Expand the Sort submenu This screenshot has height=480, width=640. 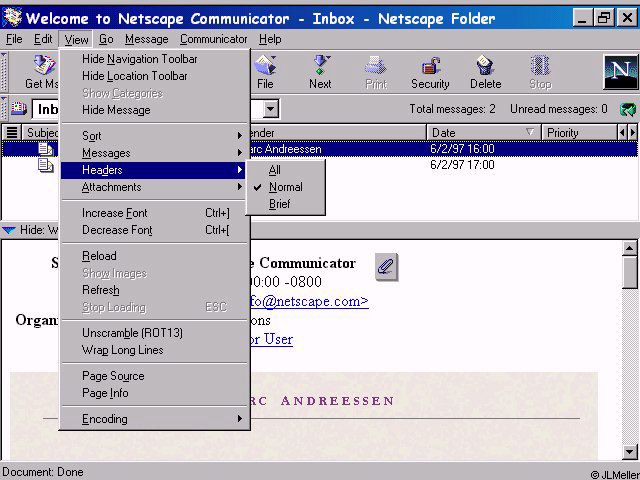point(155,136)
